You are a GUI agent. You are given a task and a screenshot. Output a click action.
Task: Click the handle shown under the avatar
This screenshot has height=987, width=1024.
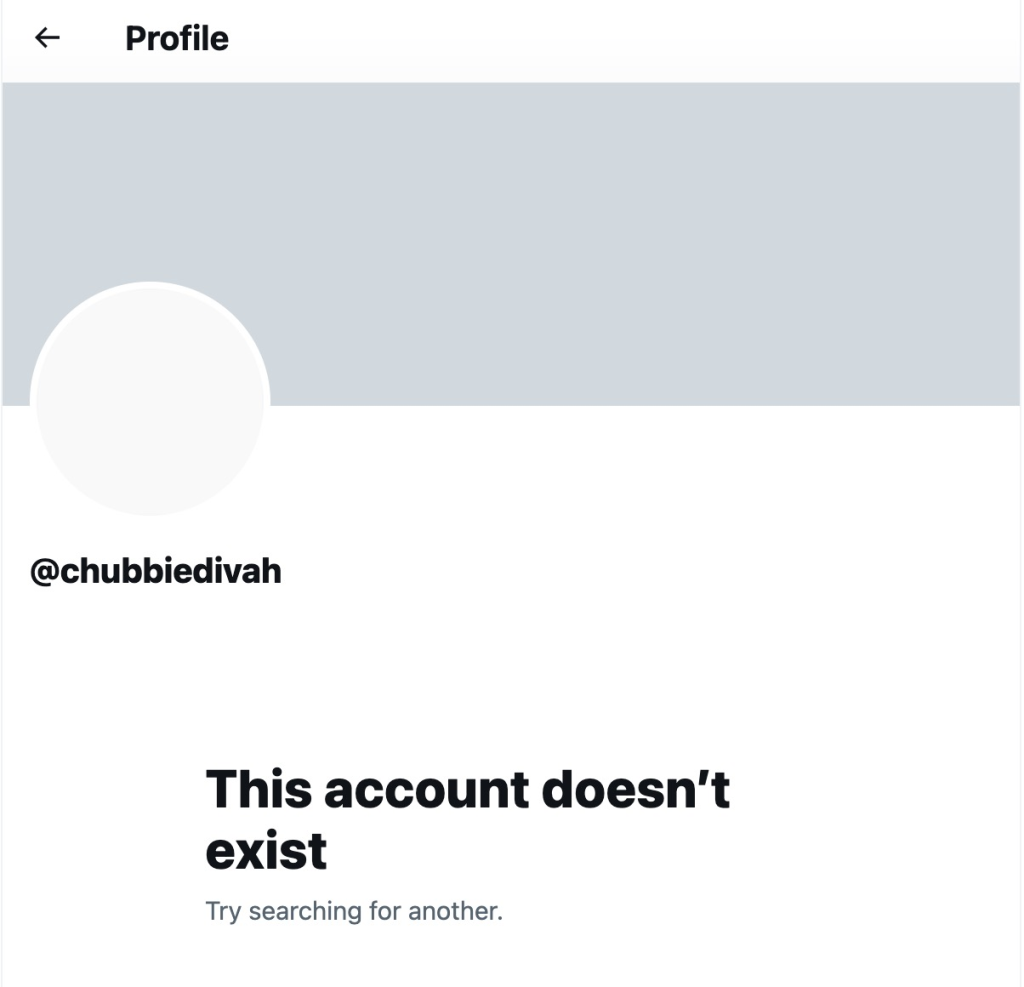(x=156, y=571)
